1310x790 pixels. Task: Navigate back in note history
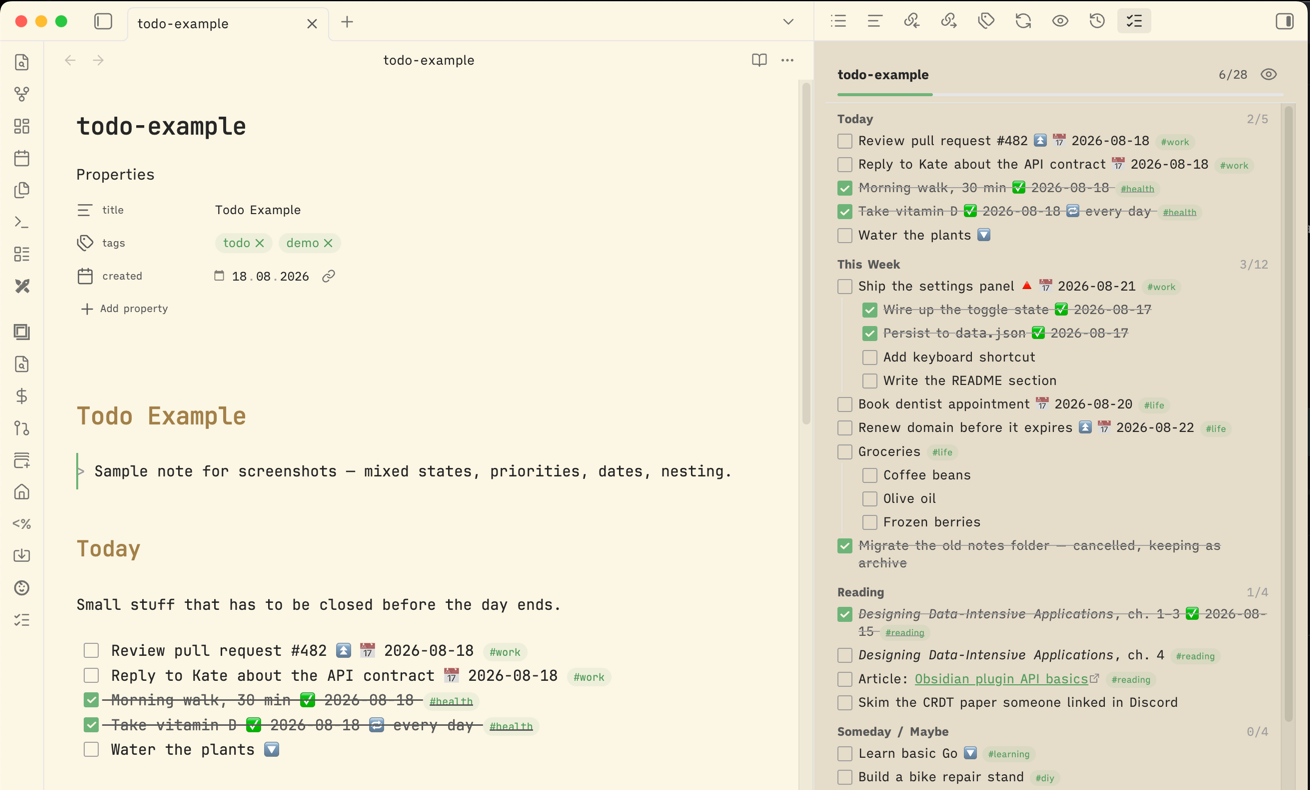coord(70,60)
